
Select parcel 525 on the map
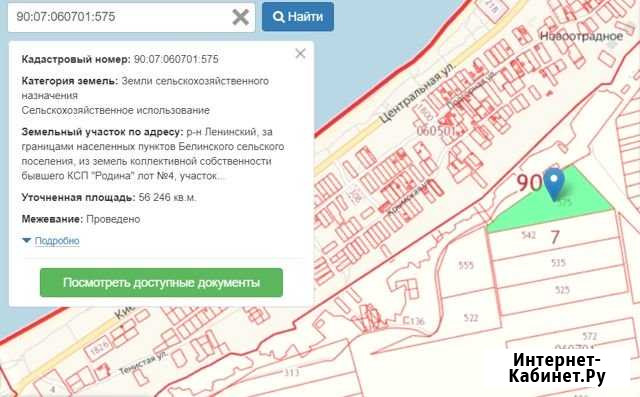point(562,290)
